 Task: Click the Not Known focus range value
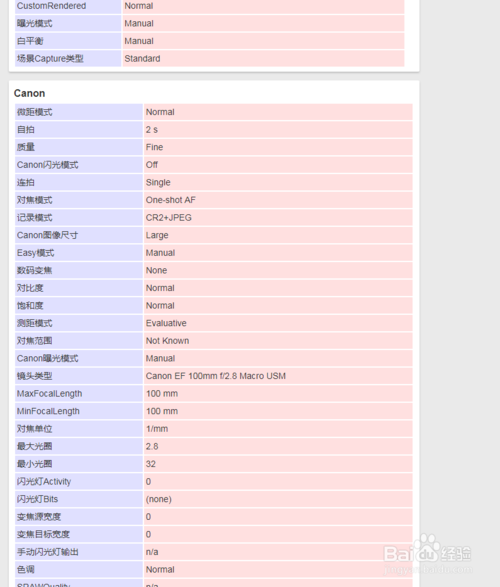click(x=167, y=341)
